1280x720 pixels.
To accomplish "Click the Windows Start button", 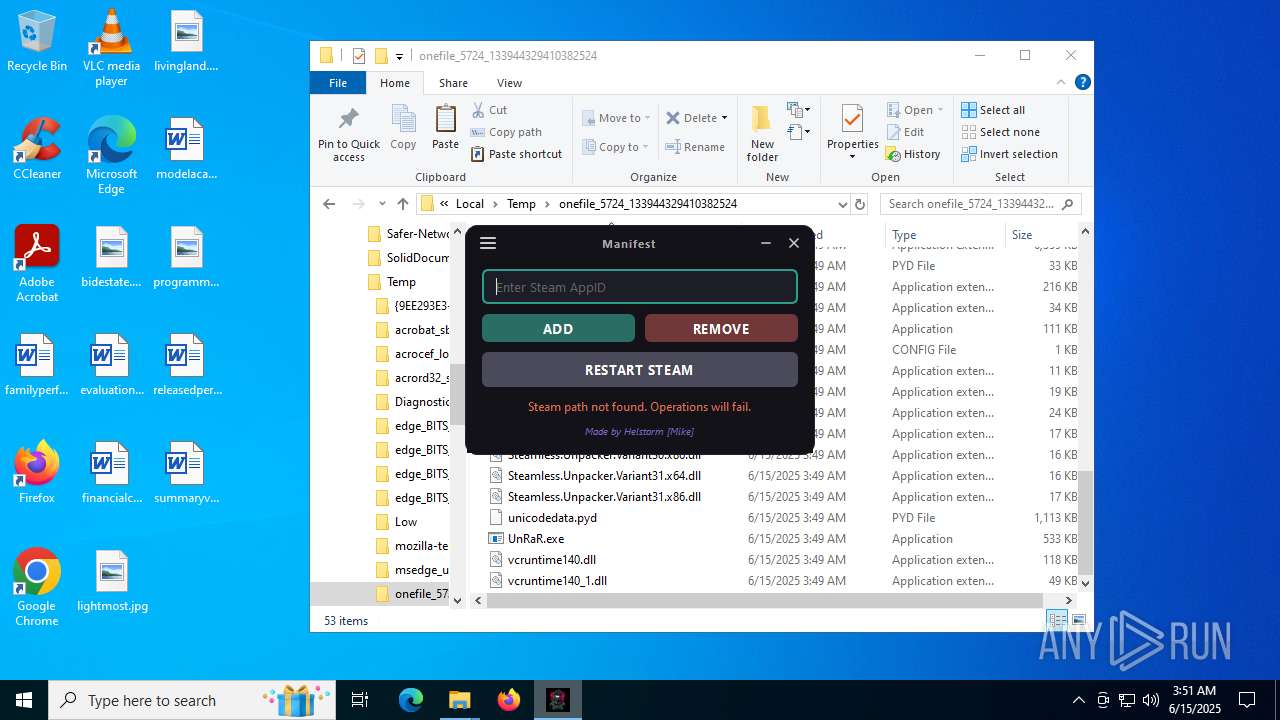I will (24, 700).
